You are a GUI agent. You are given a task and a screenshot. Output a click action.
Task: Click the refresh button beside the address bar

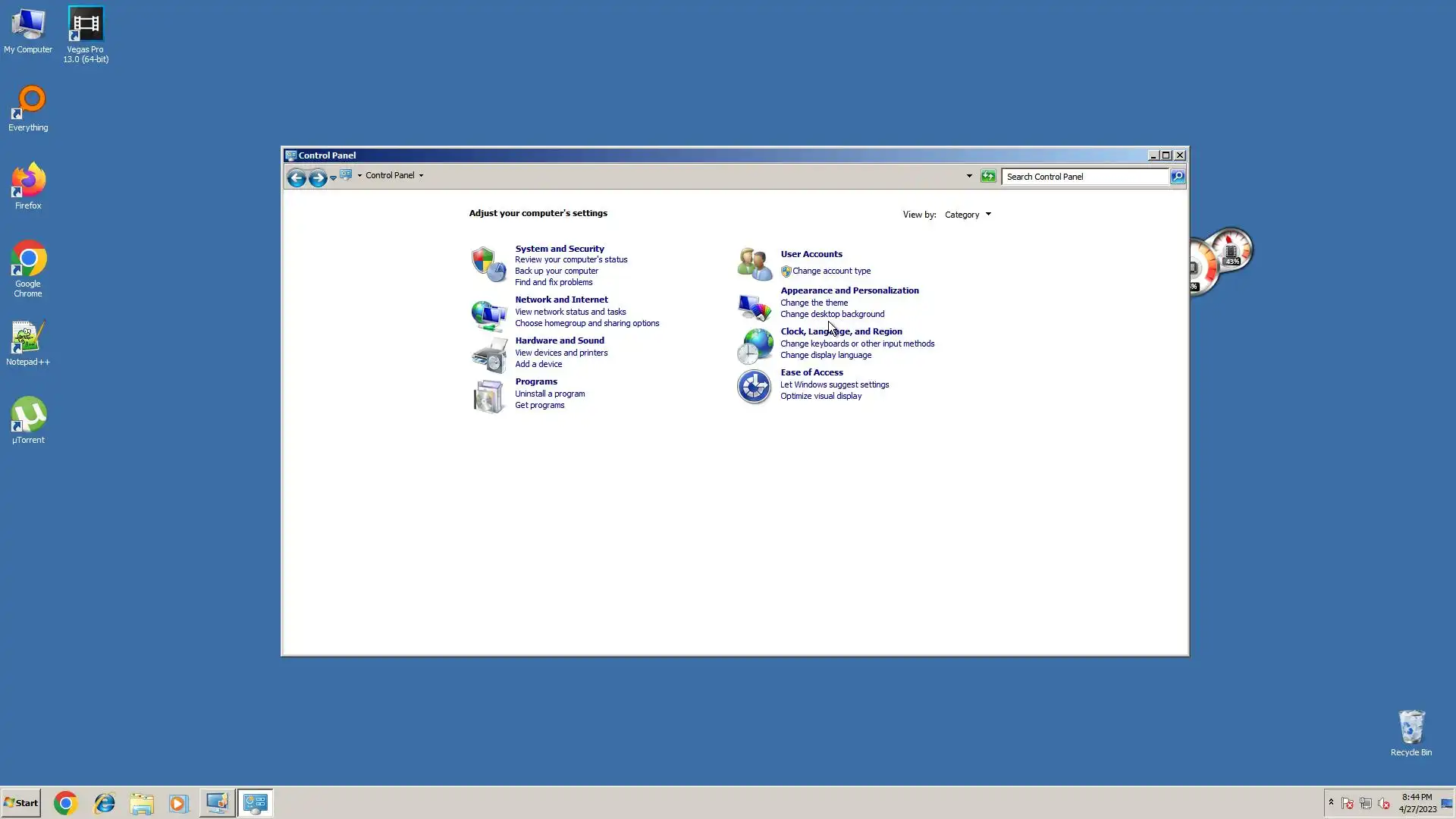click(x=987, y=176)
